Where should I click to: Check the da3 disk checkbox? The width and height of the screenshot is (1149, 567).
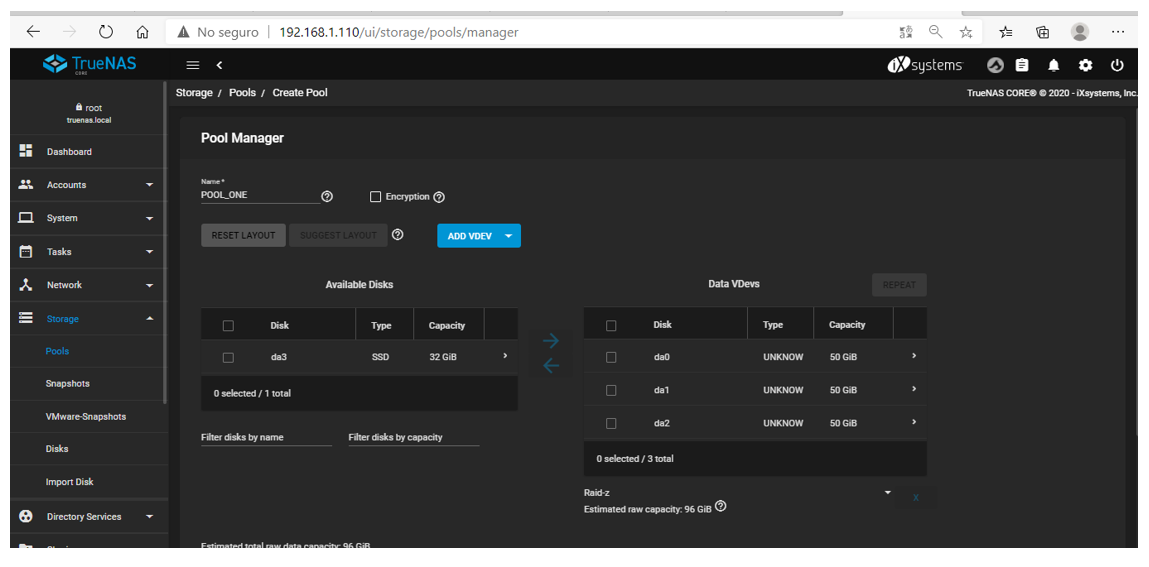228,357
